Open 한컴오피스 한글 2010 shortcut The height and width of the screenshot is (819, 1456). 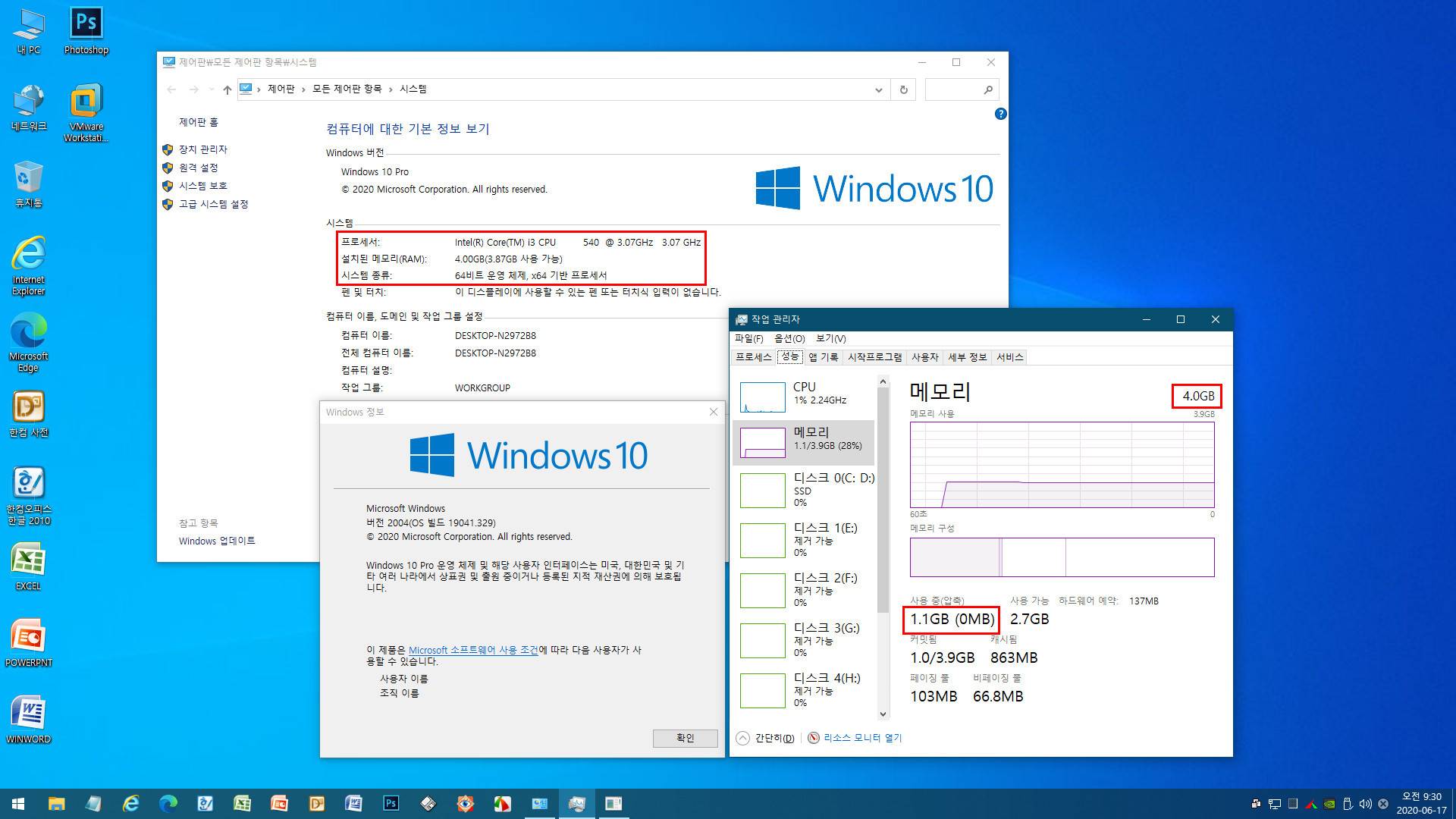coord(29,496)
